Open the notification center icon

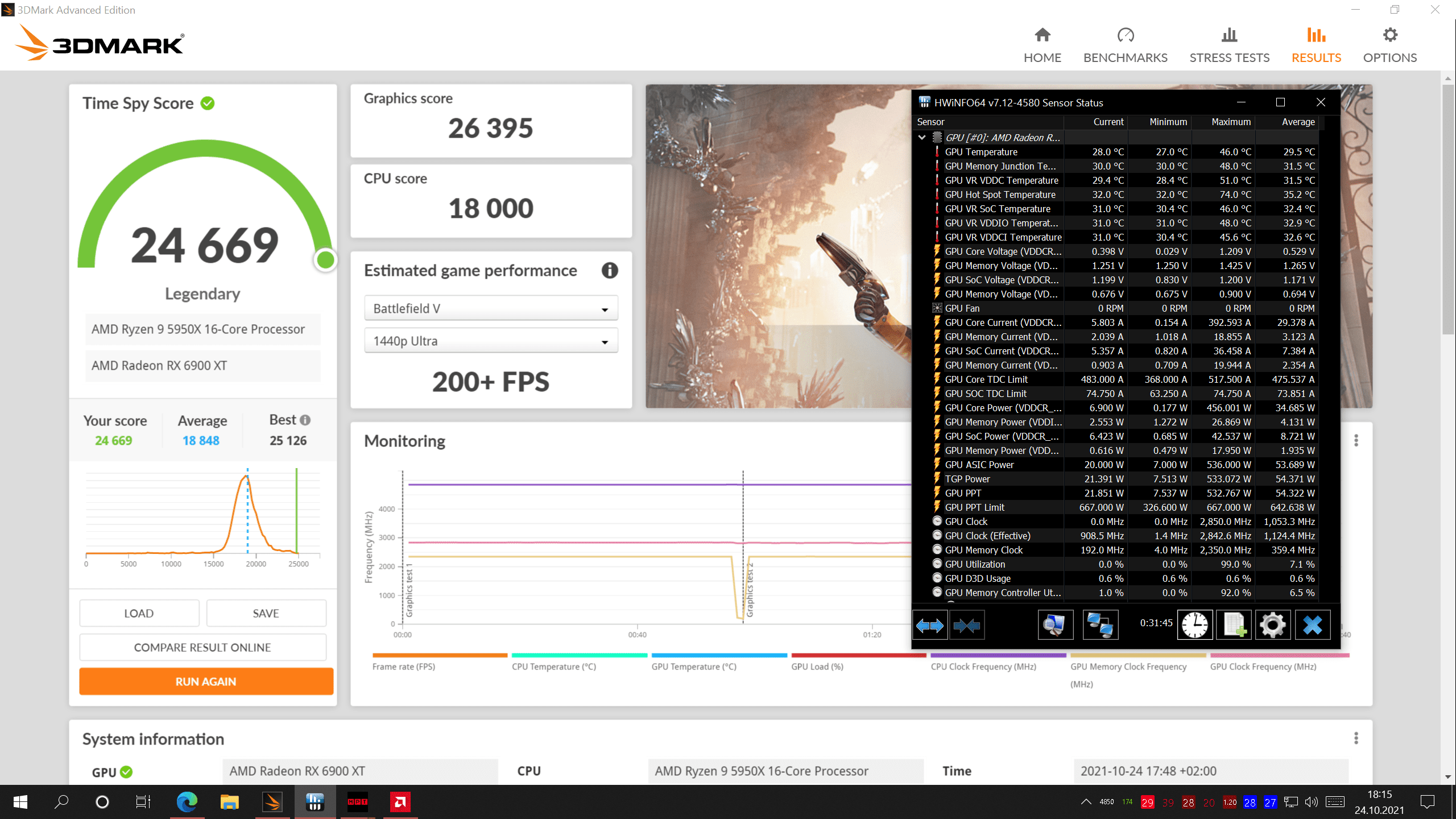(x=1428, y=802)
